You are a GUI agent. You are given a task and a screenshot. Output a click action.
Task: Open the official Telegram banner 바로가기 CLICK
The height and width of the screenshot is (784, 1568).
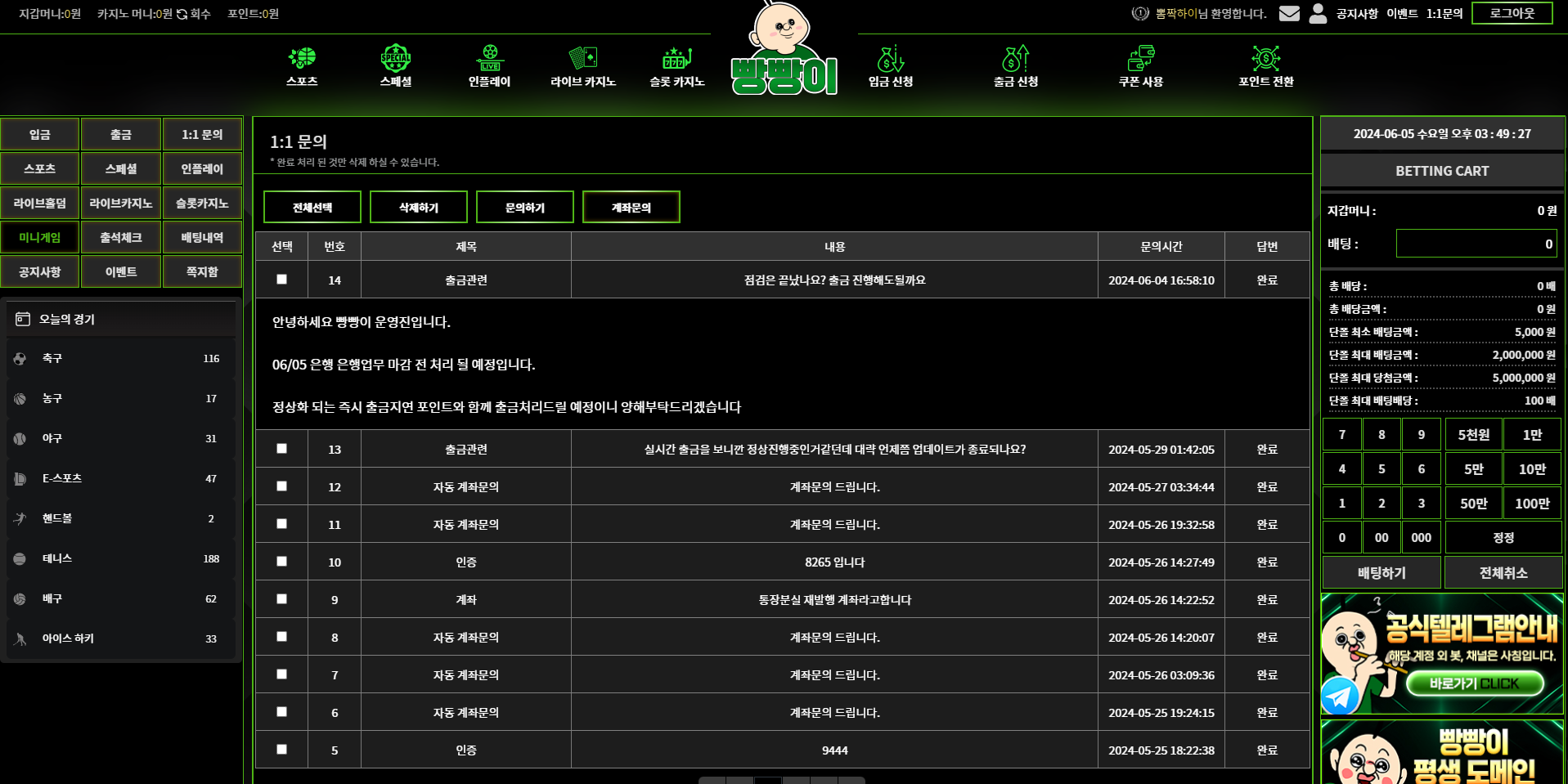[1474, 683]
